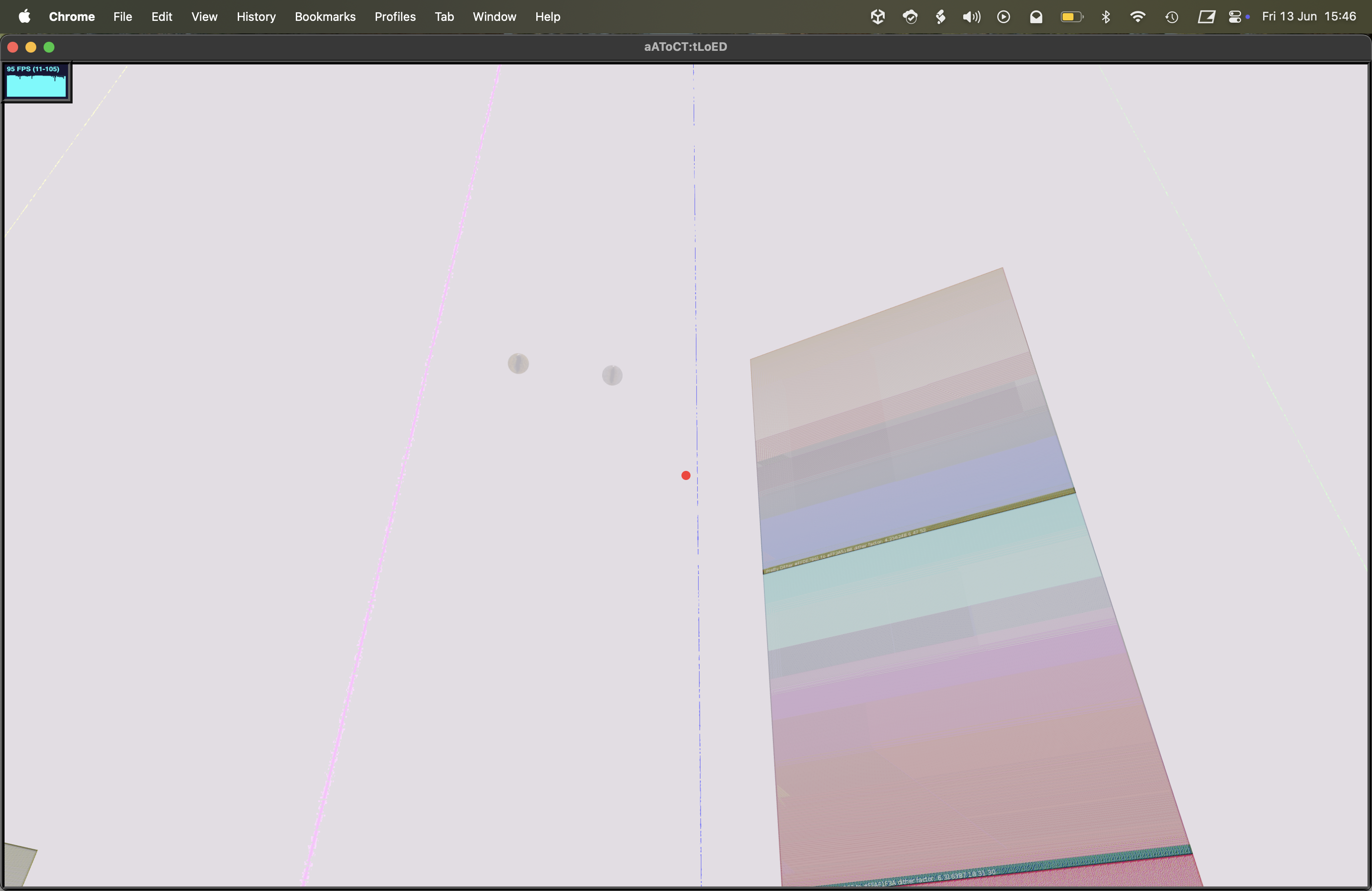Open Control Center from the menu bar
1372x891 pixels.
click(1235, 16)
